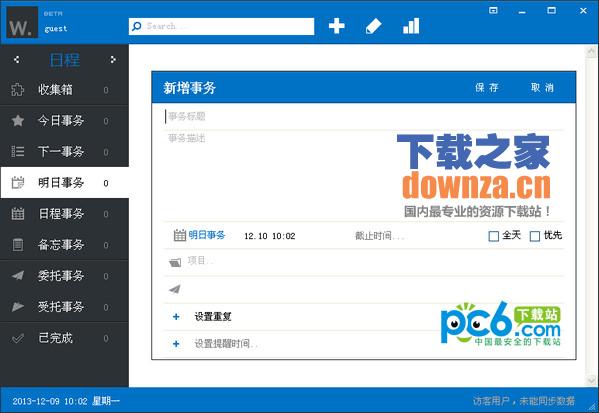Enable the 优先 priority checkbox
This screenshot has width=599, height=413.
pyautogui.click(x=535, y=236)
